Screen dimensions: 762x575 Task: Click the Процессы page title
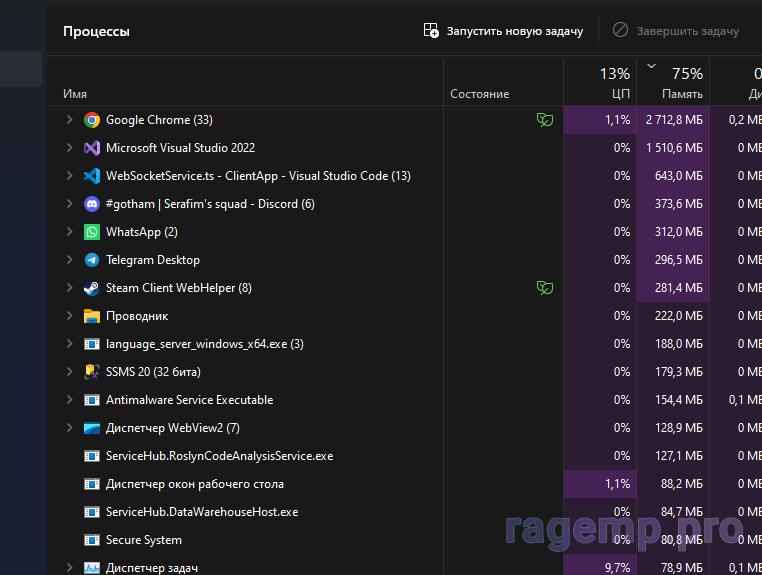click(x=96, y=32)
